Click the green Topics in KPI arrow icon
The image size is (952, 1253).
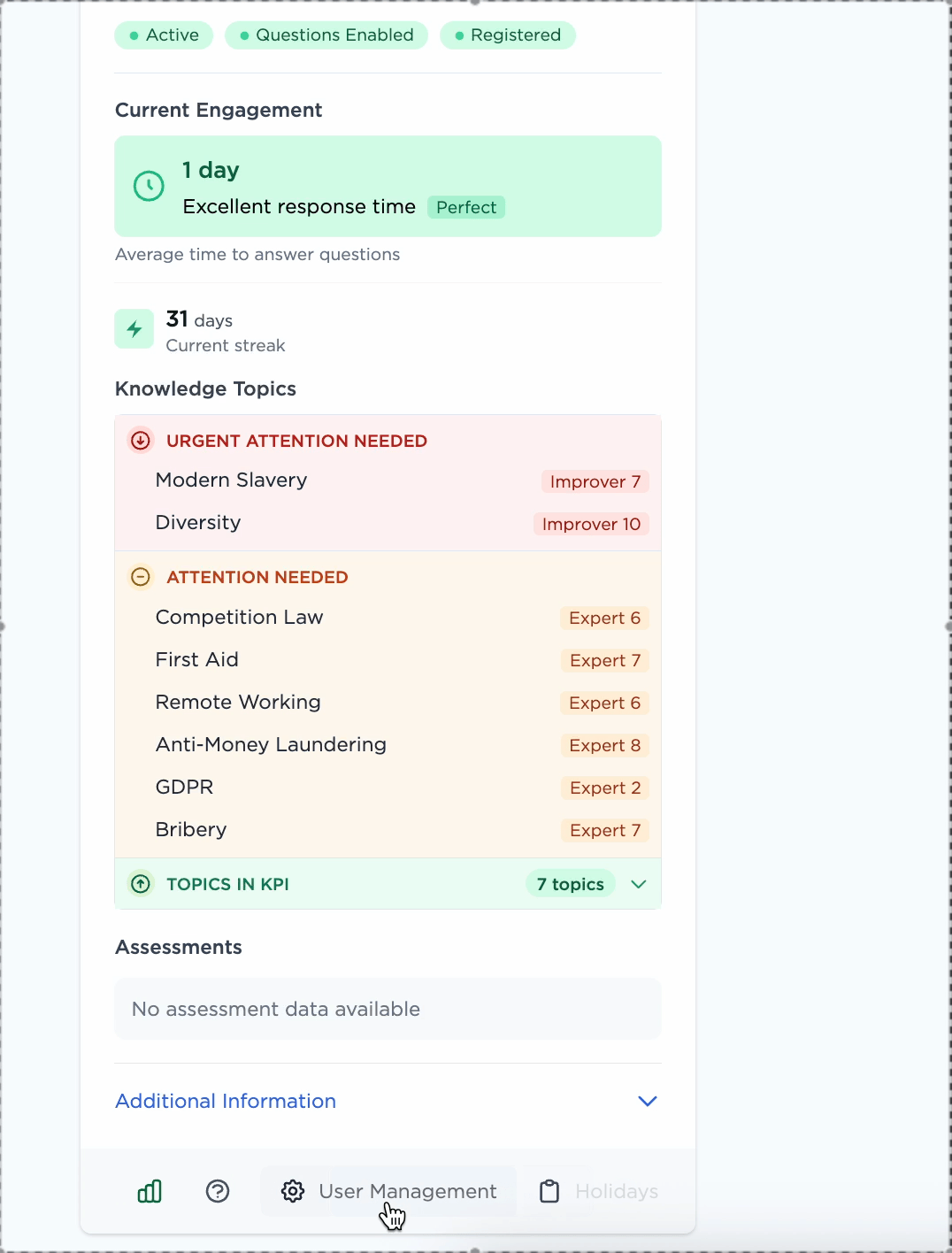point(141,884)
